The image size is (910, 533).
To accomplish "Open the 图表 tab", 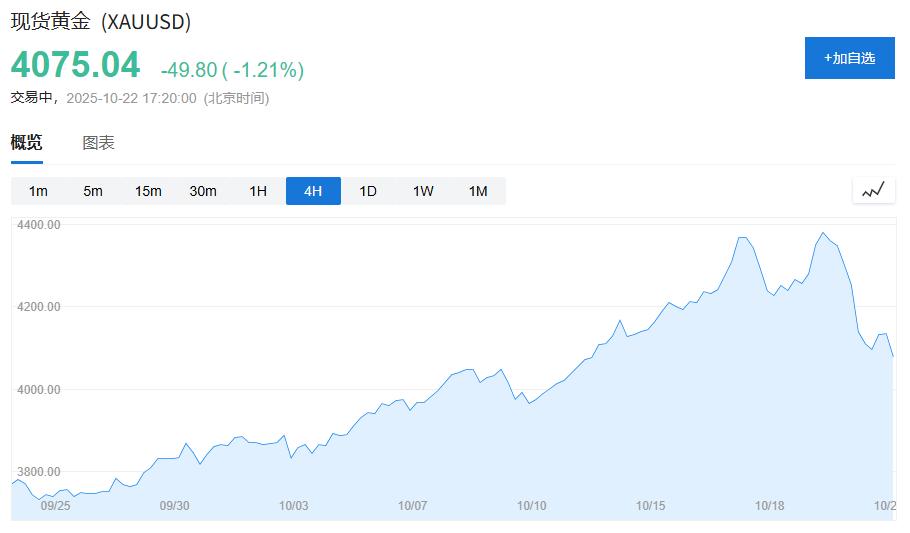I will (98, 143).
